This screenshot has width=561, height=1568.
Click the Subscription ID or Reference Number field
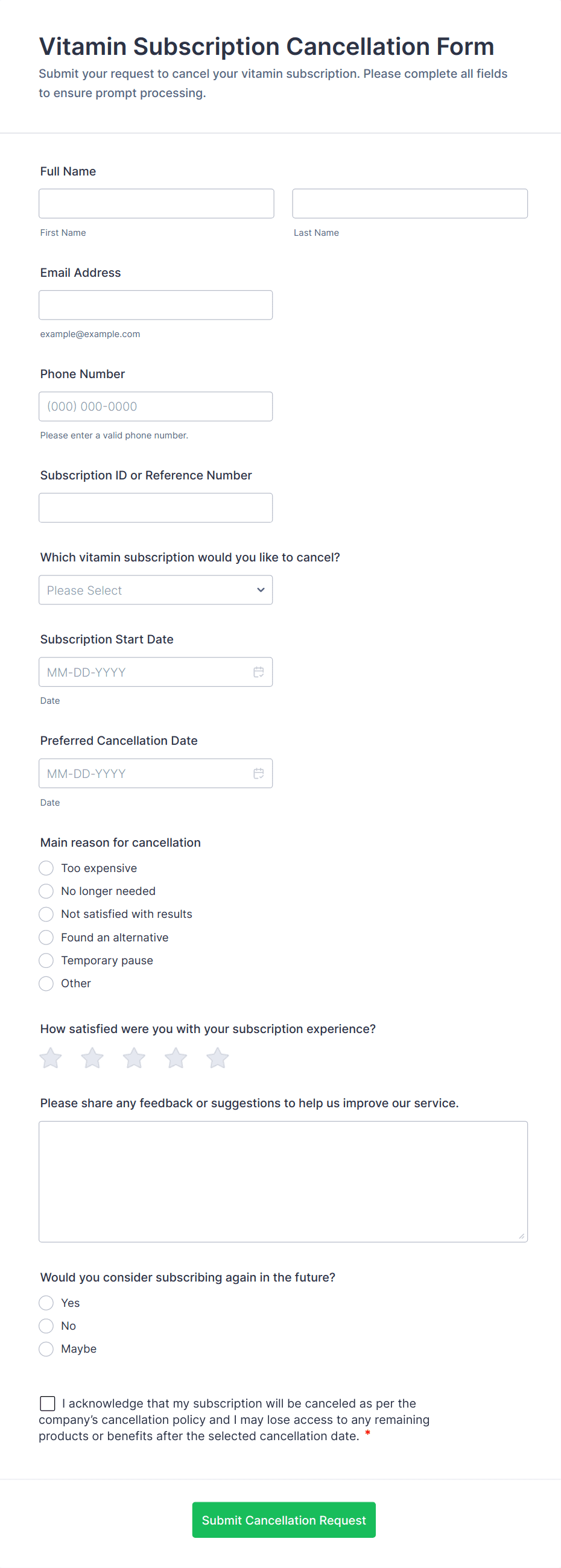(155, 508)
